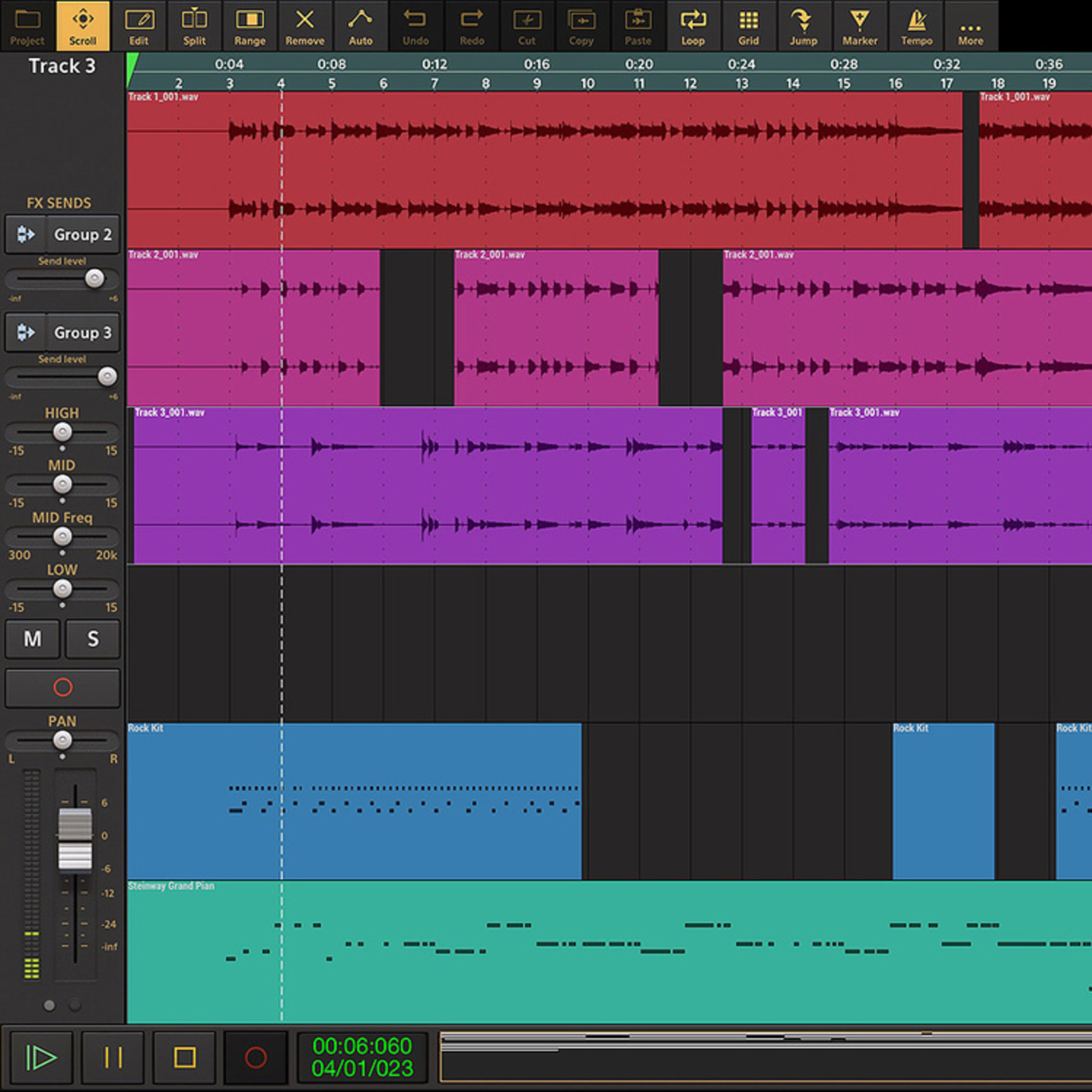This screenshot has height=1092, width=1092.
Task: Choose the Split tool
Action: tap(194, 26)
